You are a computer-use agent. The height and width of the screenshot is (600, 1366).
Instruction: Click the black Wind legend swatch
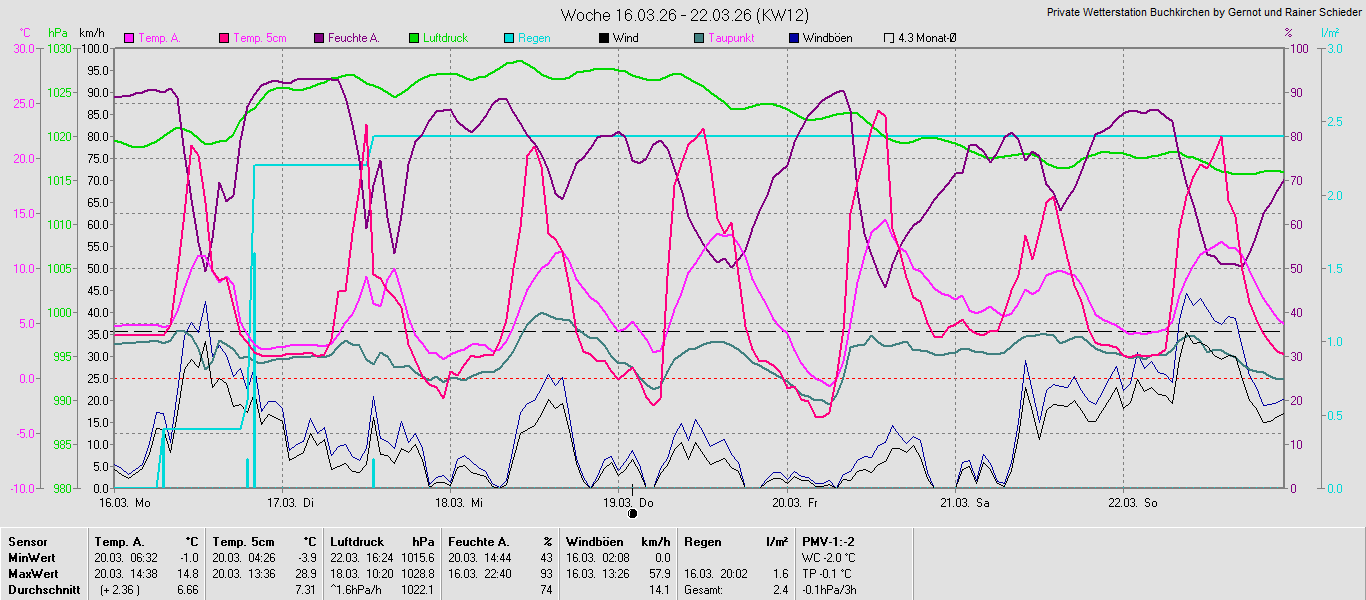pos(604,38)
